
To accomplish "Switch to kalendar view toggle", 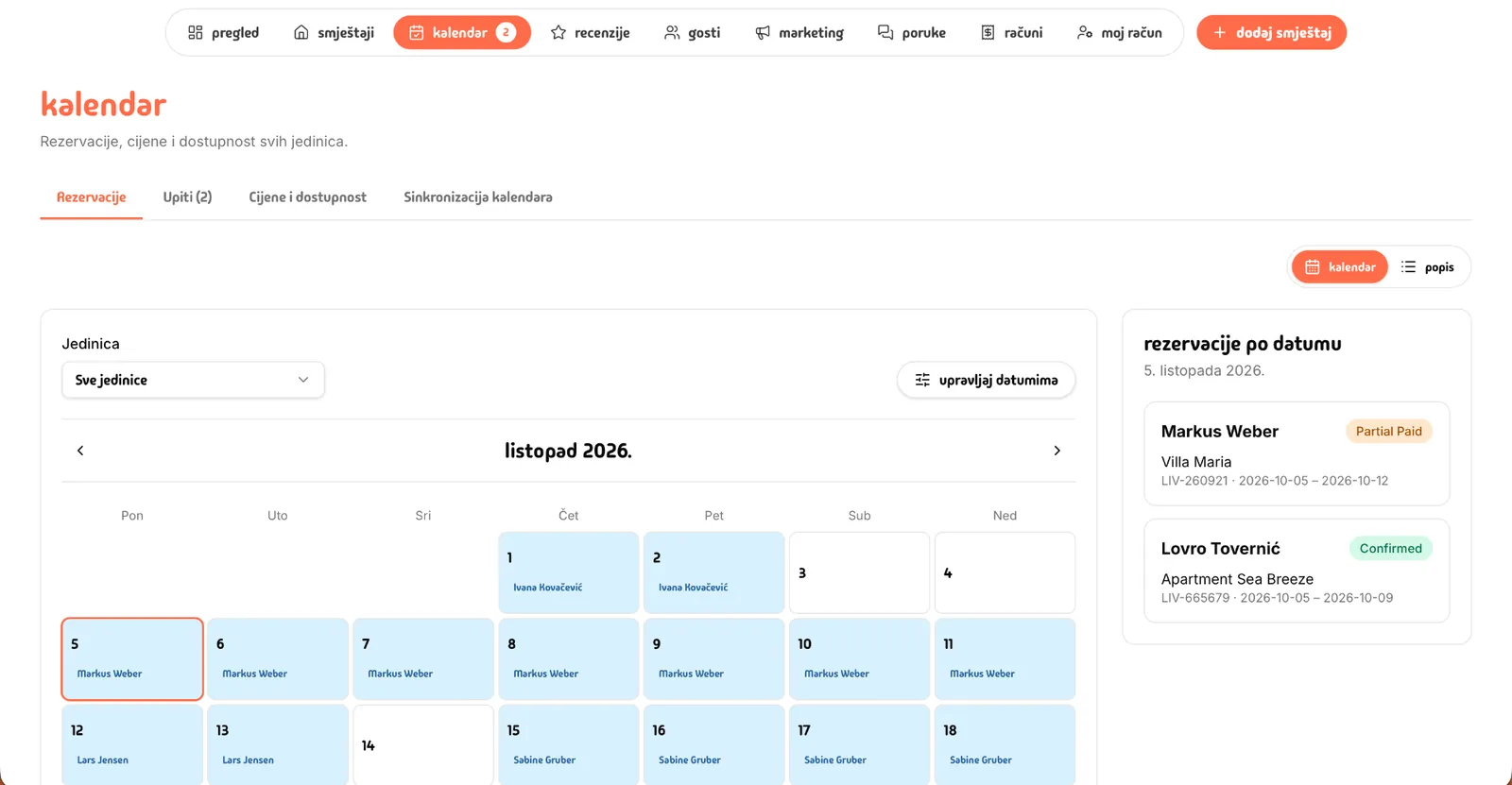I will [1340, 267].
